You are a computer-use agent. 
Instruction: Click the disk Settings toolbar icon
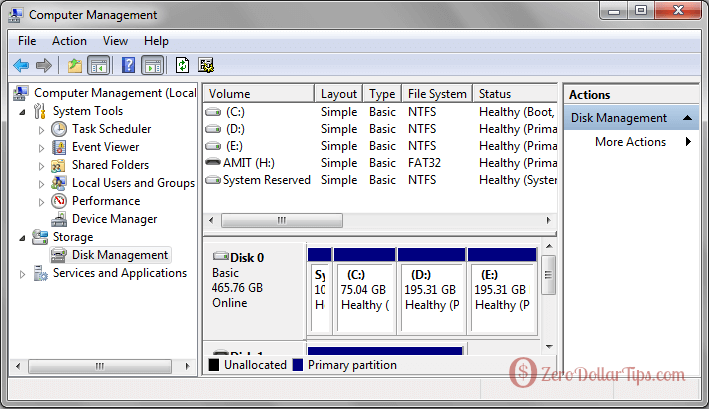coord(206,66)
